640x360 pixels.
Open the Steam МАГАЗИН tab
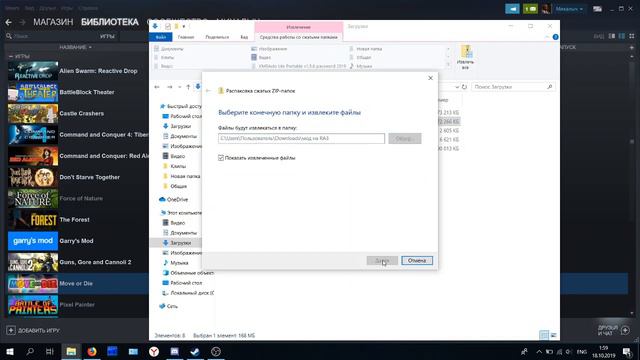[x=53, y=22]
